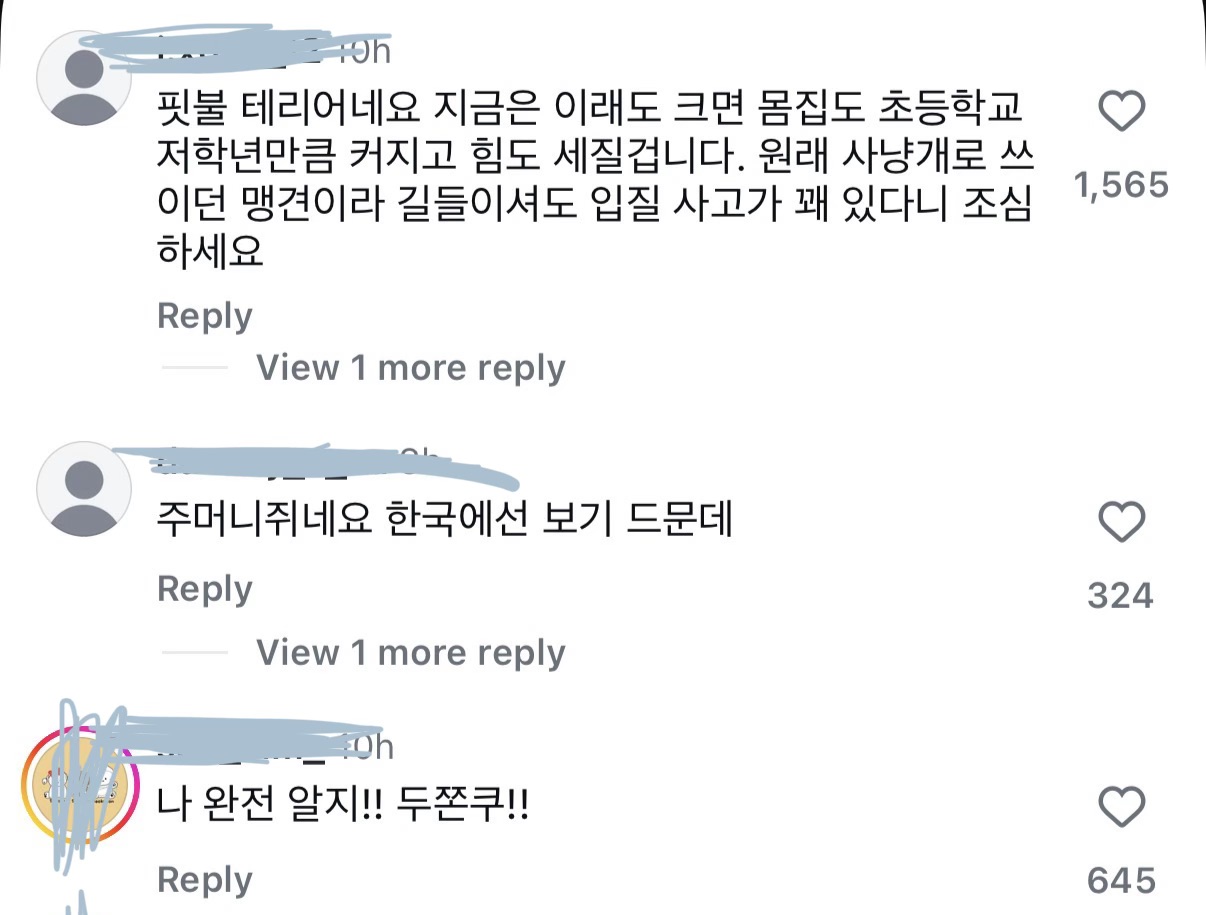Reply to the 주머니쥐네요 comment
Viewport: 1206px width, 915px height.
(205, 589)
